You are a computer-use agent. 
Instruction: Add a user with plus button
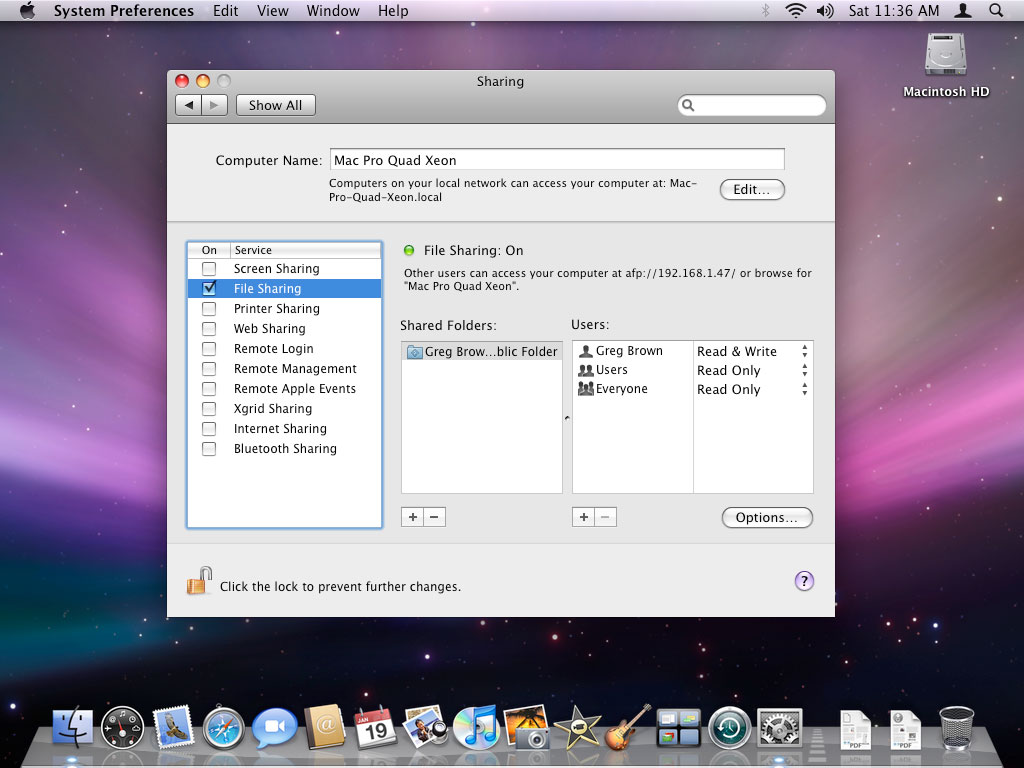(583, 517)
